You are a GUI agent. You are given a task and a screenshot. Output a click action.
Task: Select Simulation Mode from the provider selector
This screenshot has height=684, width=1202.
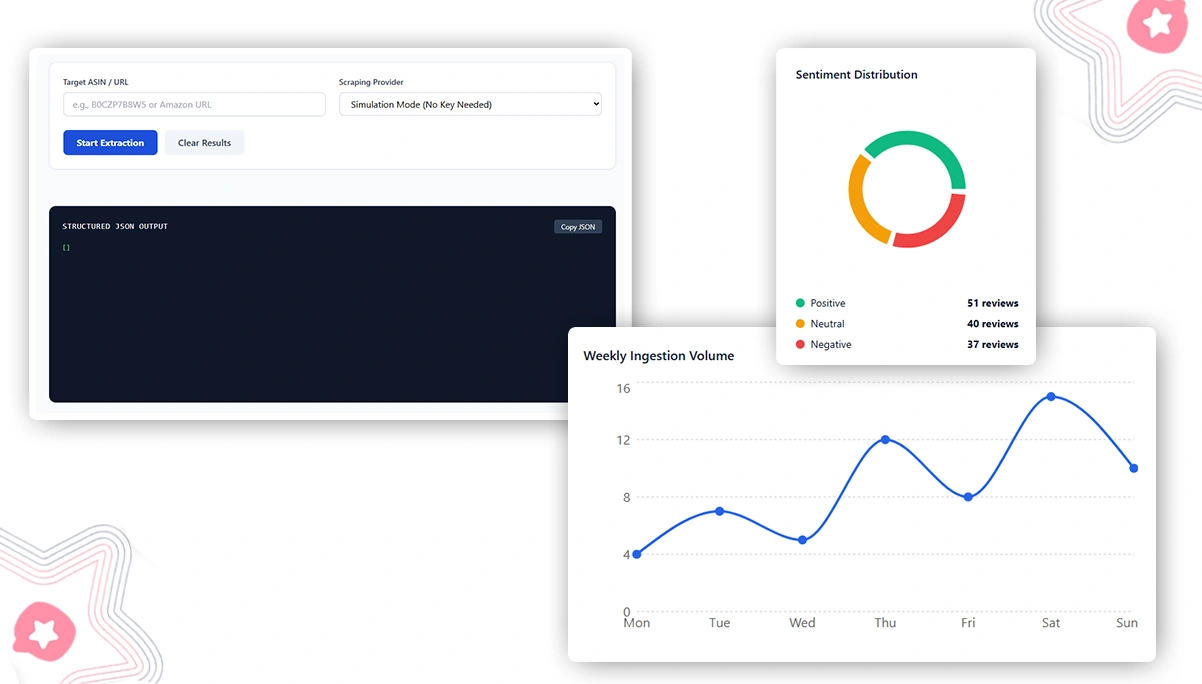(470, 103)
